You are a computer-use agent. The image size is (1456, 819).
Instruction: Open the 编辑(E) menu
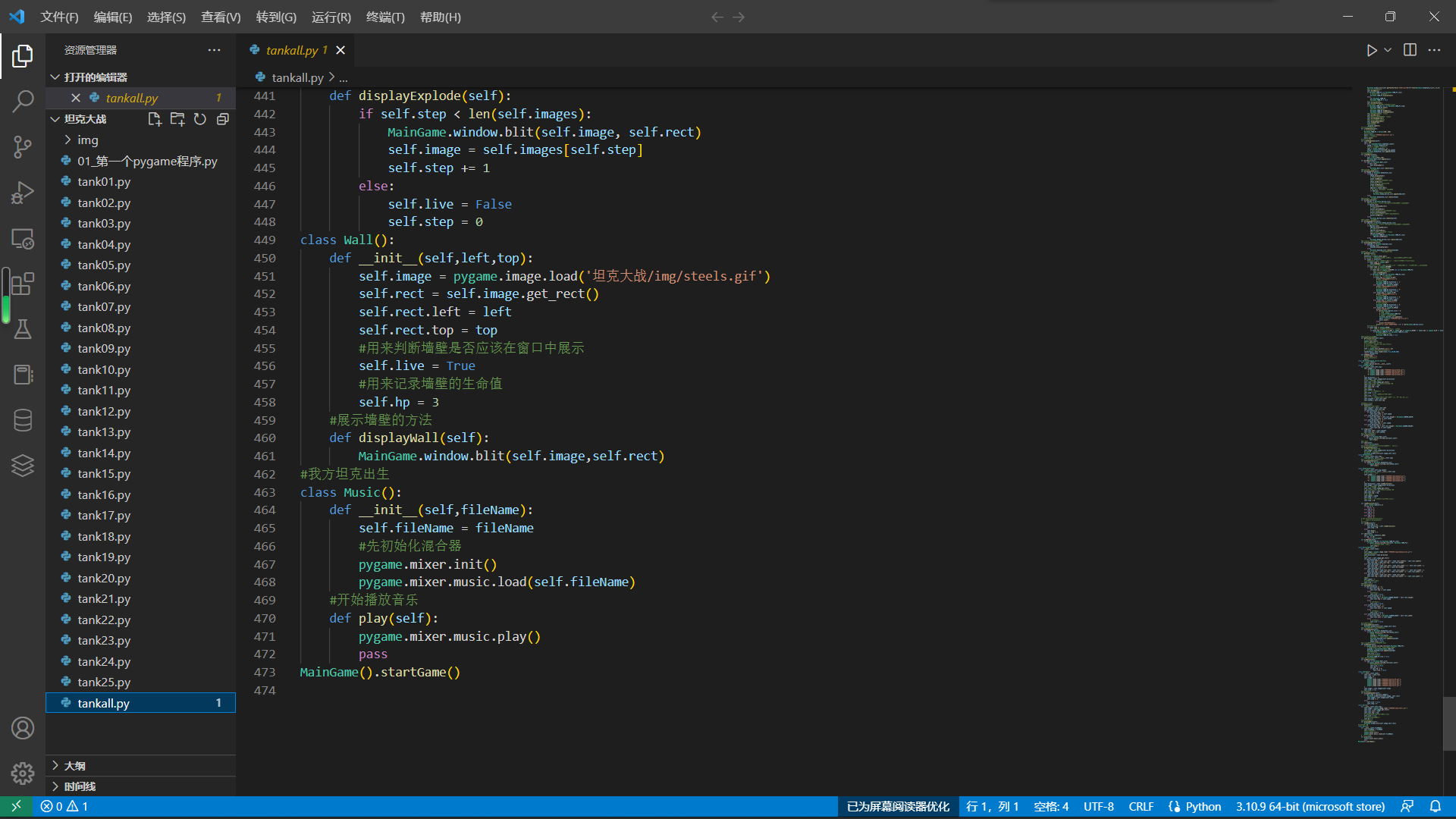click(113, 17)
